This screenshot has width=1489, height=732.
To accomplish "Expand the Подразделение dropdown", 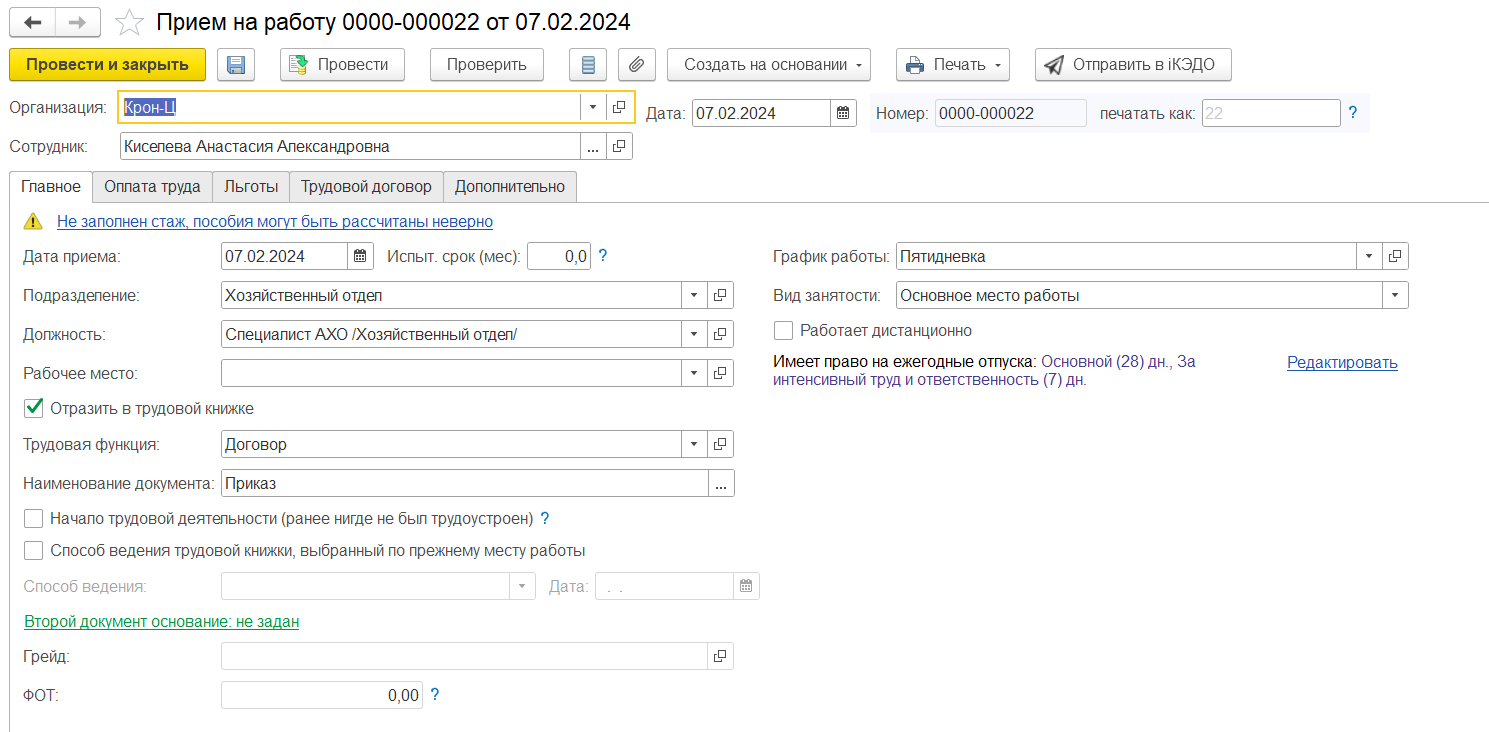I will (x=694, y=295).
